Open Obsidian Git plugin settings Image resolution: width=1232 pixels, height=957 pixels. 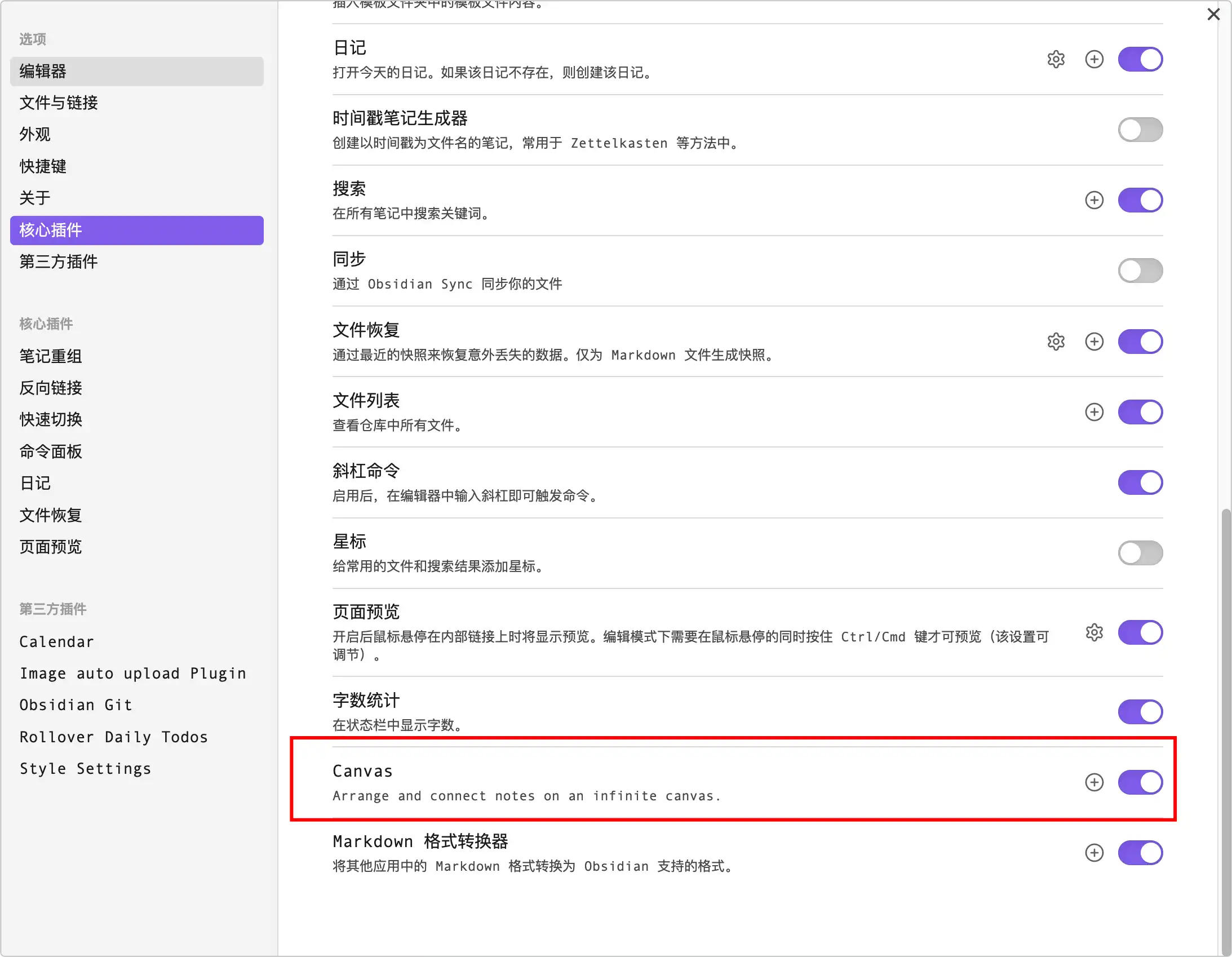(76, 705)
